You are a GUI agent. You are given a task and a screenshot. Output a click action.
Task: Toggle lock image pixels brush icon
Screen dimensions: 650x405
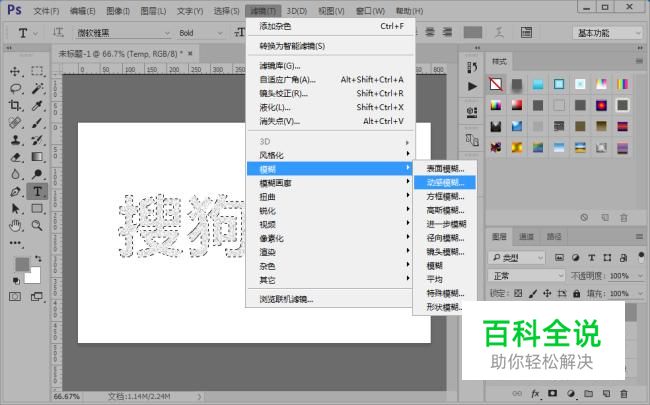pyautogui.click(x=533, y=293)
